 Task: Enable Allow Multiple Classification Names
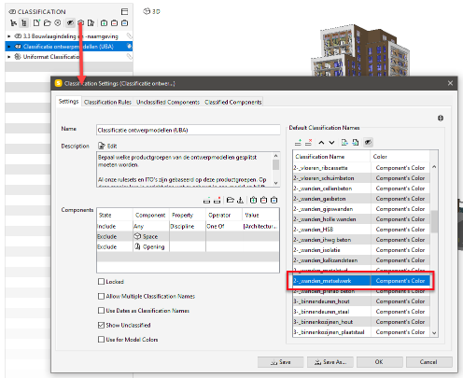tap(101, 296)
